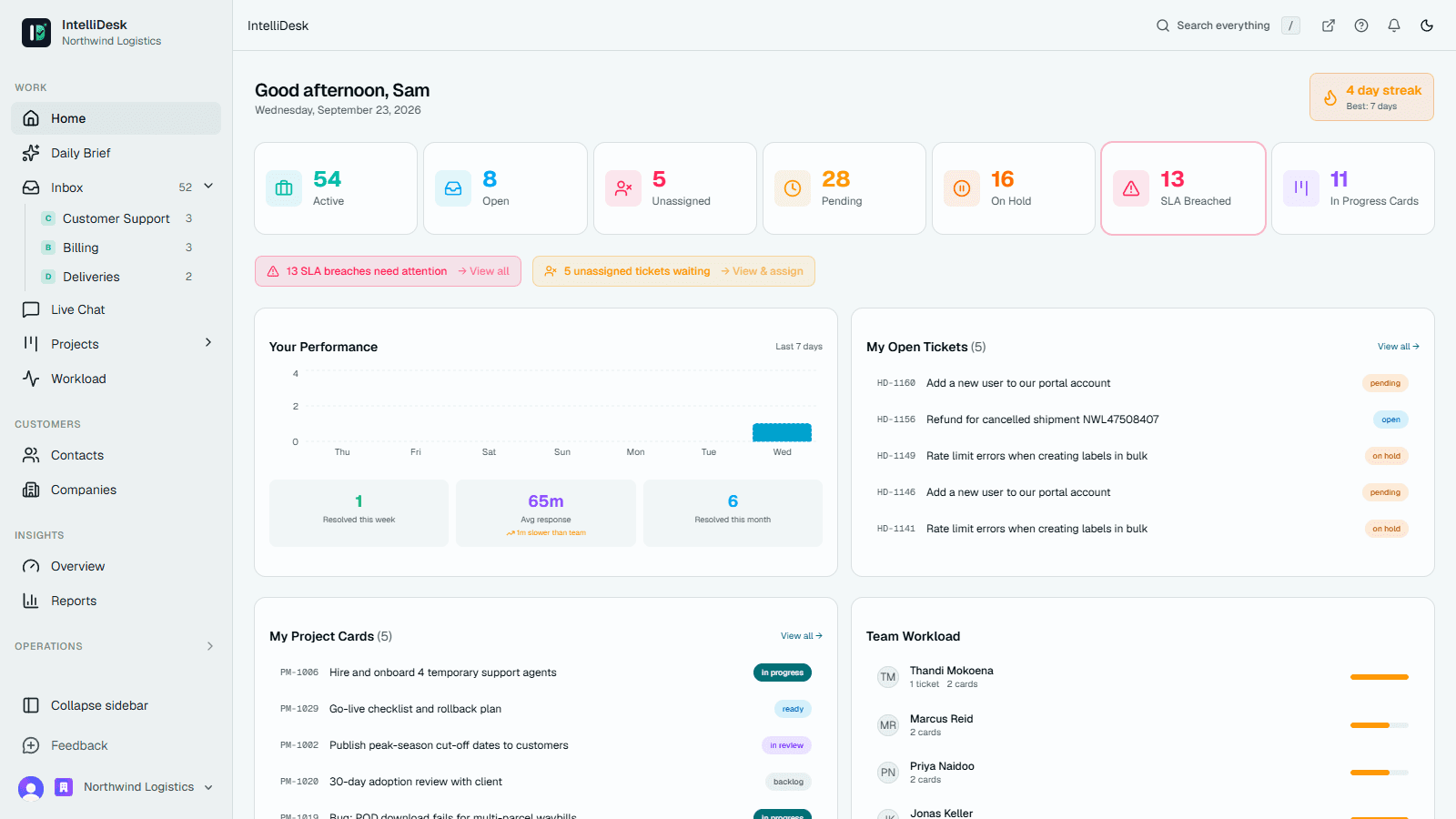Click the user avatar in sidebar

coord(31,788)
